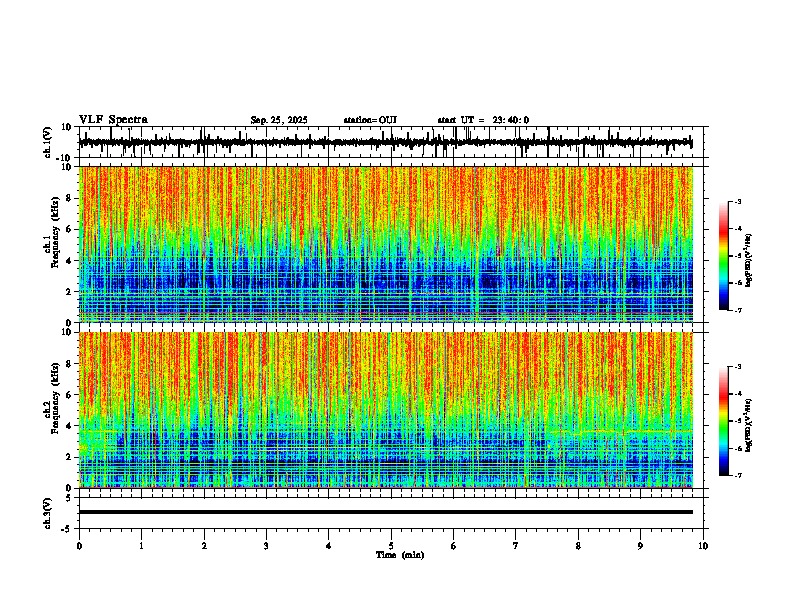Click time axis tick label "9"
The image size is (792, 612).
[640, 546]
